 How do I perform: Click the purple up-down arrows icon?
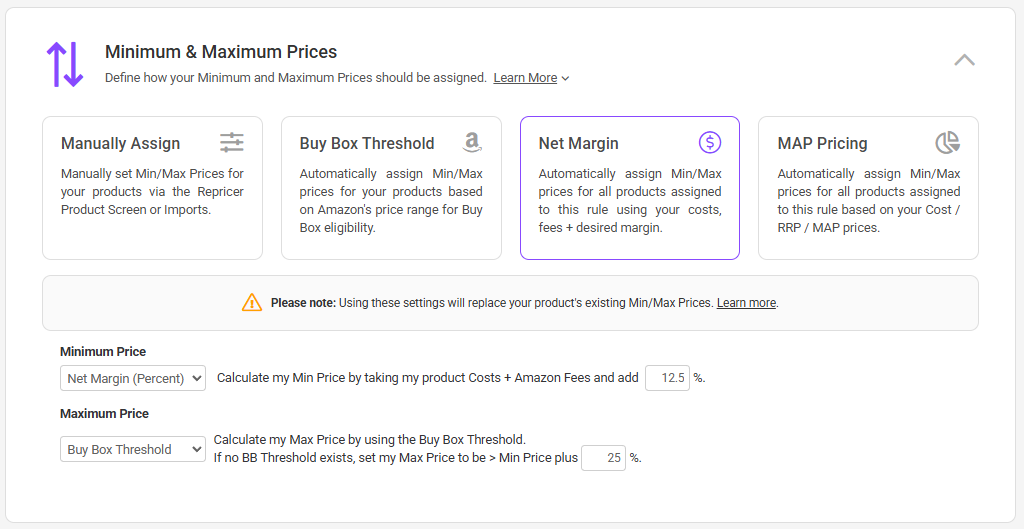point(64,64)
